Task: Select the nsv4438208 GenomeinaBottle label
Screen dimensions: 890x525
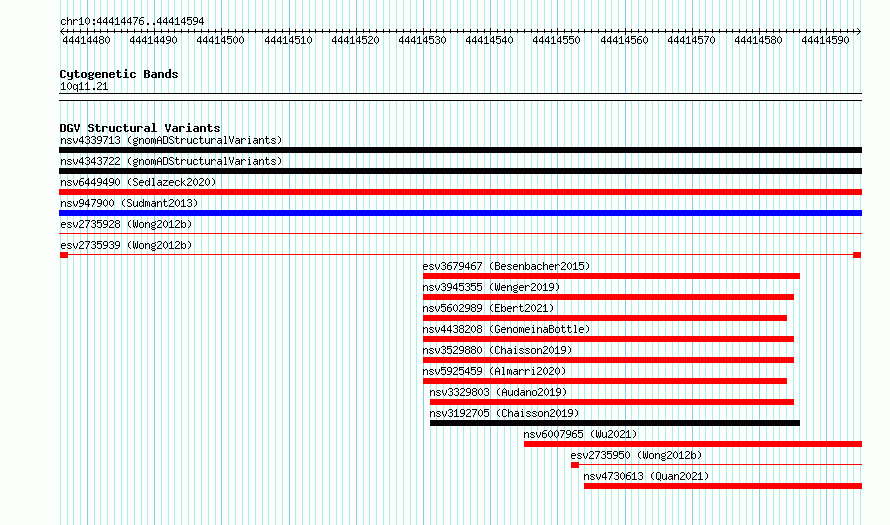Action: (506, 329)
